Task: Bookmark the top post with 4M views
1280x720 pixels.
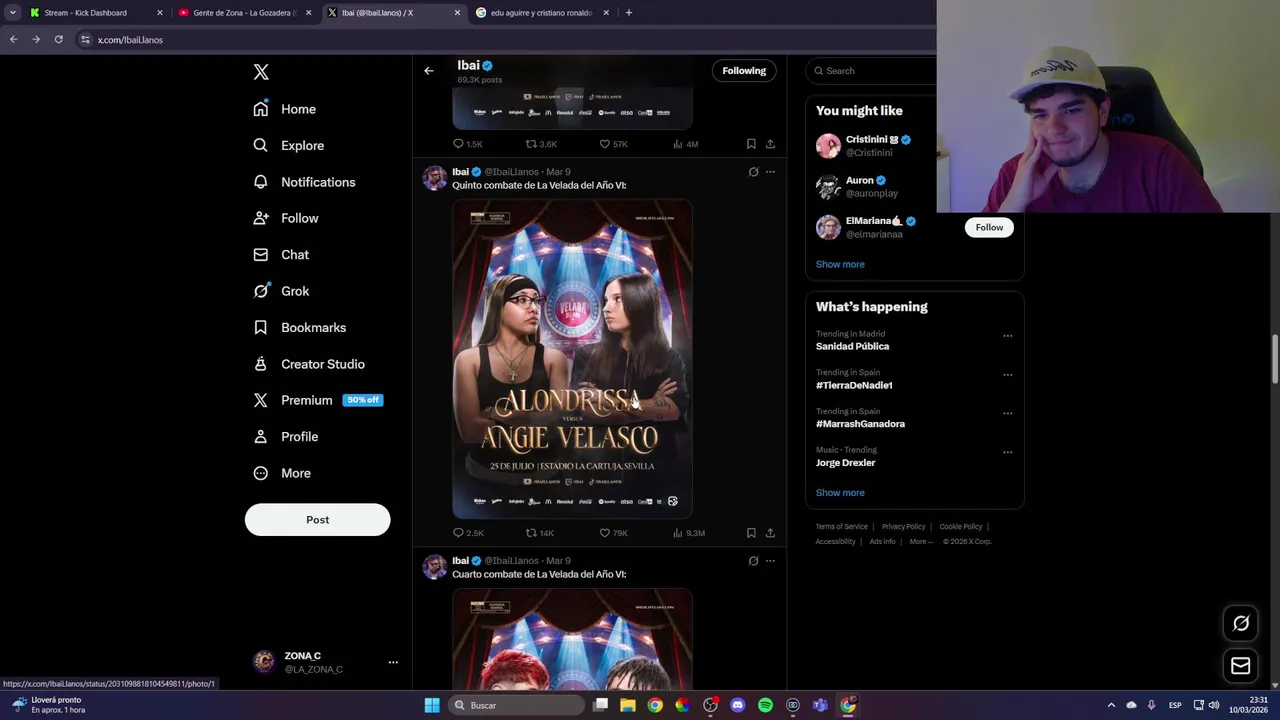Action: click(751, 144)
